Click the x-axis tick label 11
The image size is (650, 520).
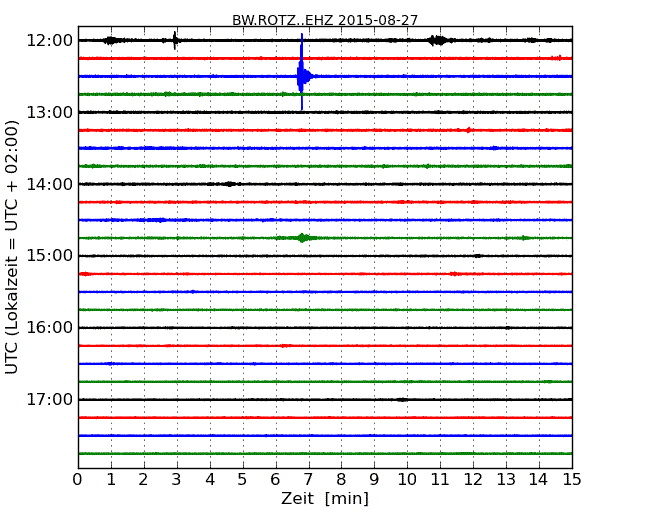pyautogui.click(x=440, y=480)
